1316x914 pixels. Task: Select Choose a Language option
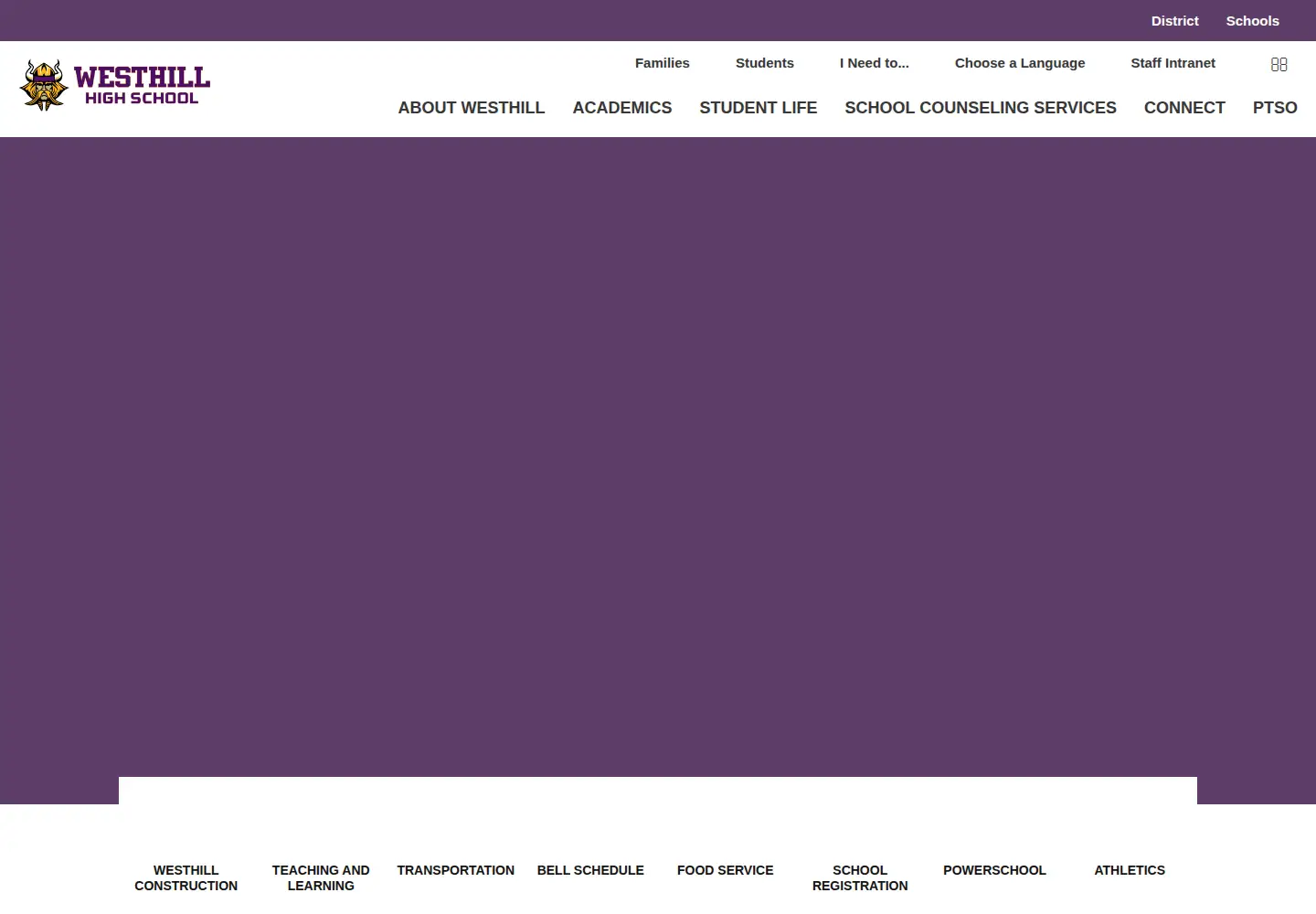click(x=1020, y=63)
